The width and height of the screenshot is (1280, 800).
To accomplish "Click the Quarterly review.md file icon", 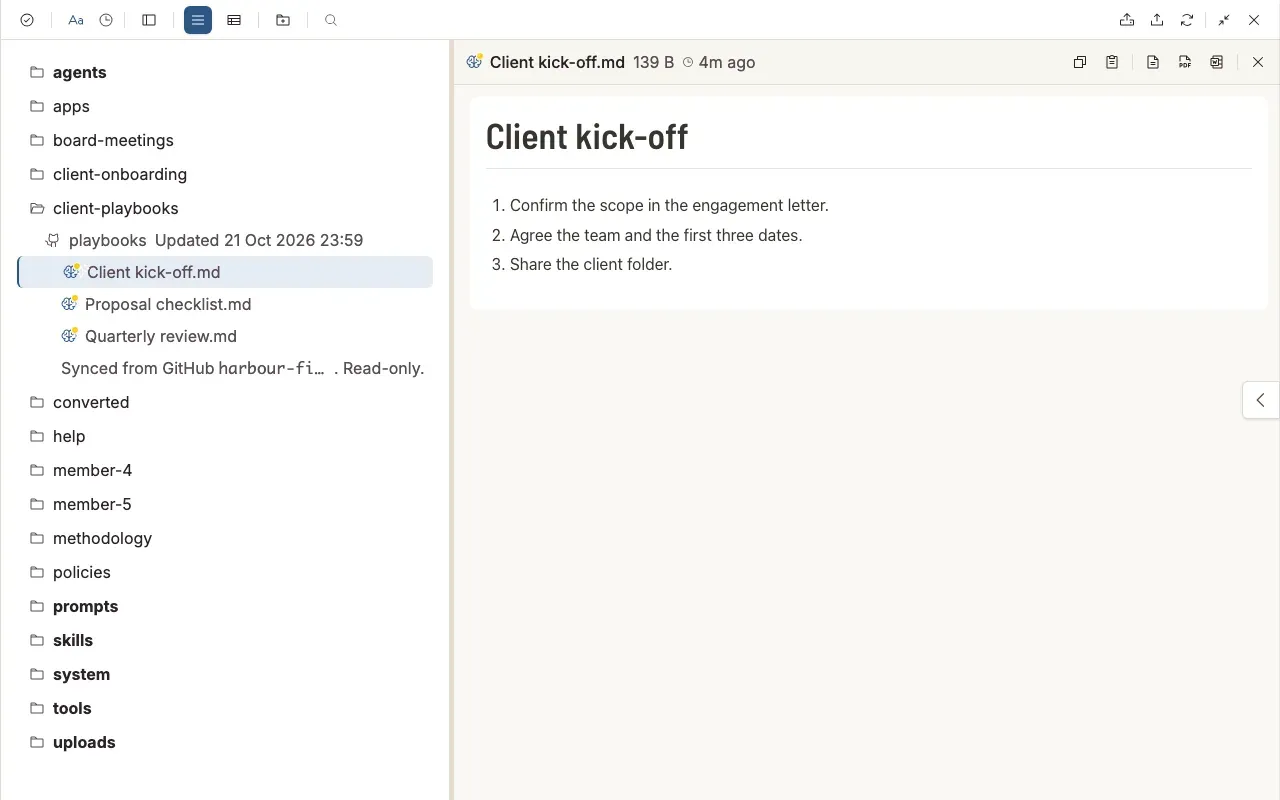I will (x=70, y=335).
